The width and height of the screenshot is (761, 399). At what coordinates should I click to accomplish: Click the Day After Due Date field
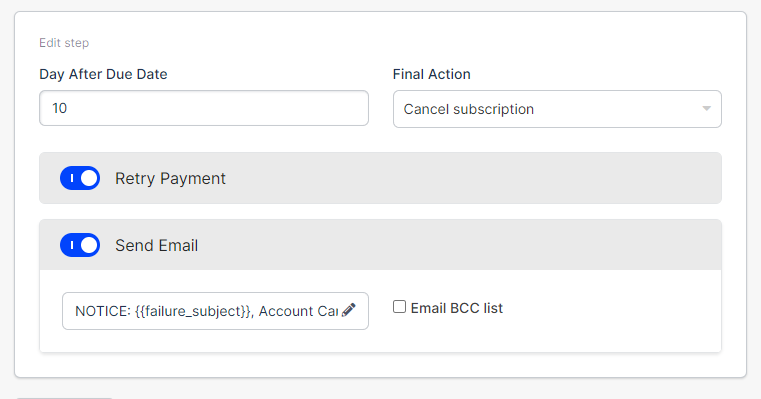coord(204,108)
